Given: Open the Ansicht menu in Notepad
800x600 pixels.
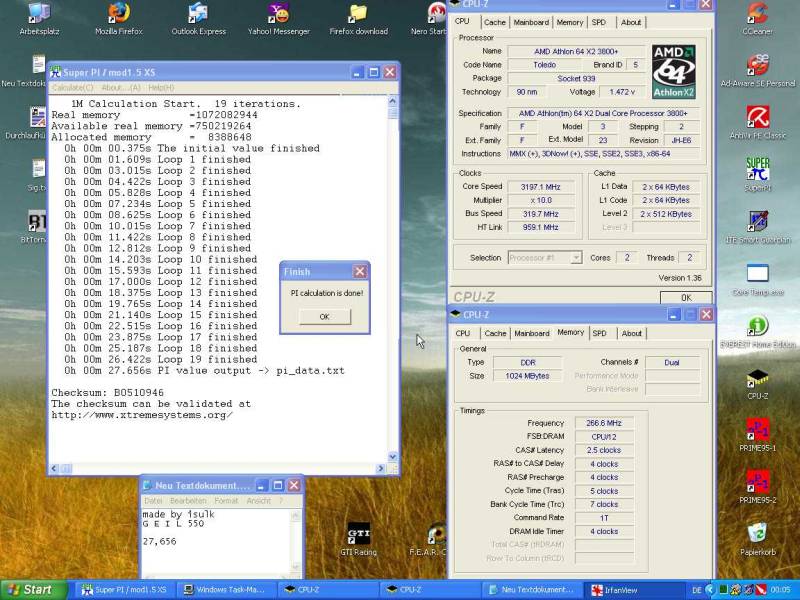Looking at the screenshot, I should coord(259,501).
